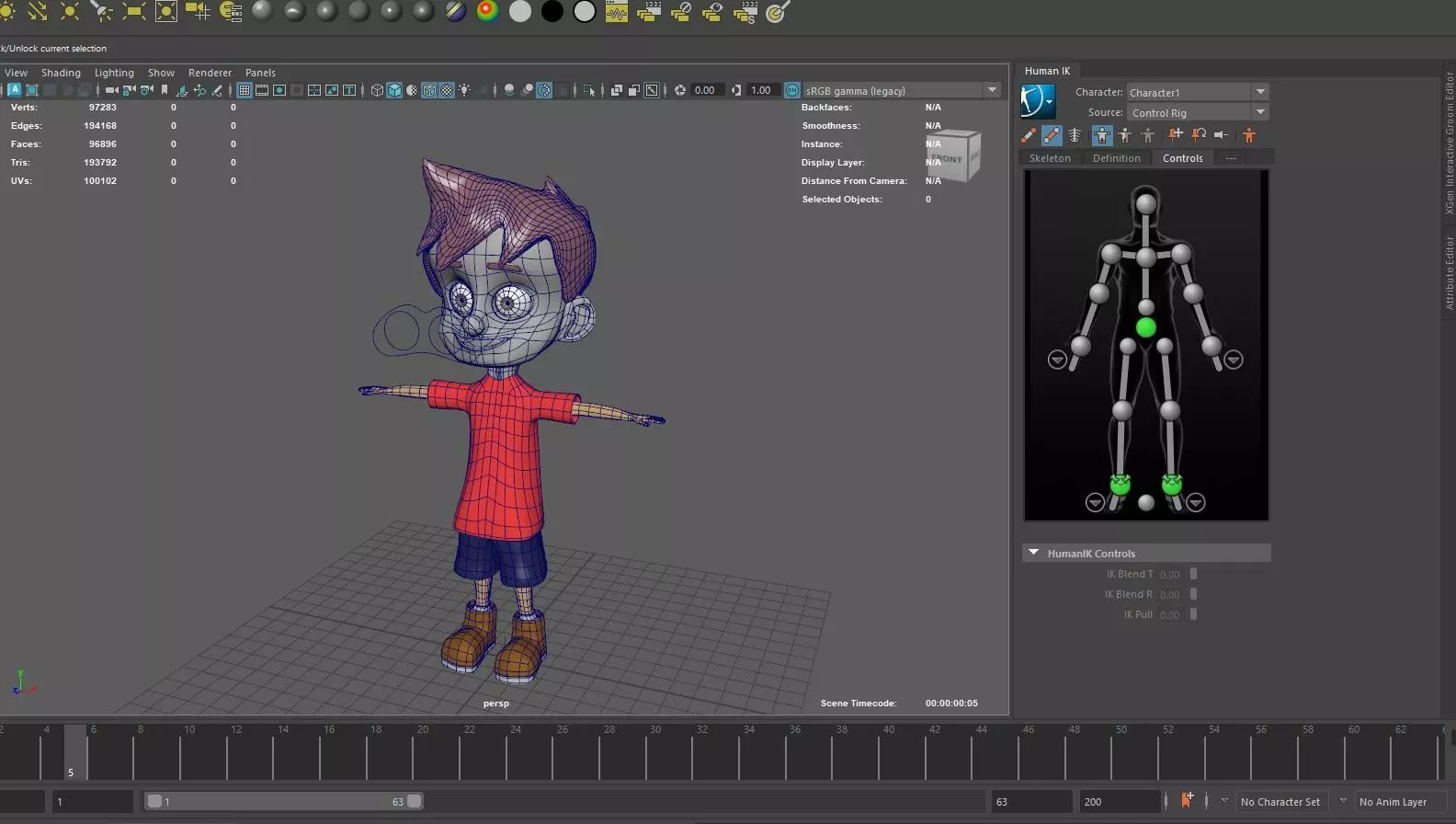Collapse the HumanIK Controls section
The image size is (1456, 824).
(x=1033, y=553)
